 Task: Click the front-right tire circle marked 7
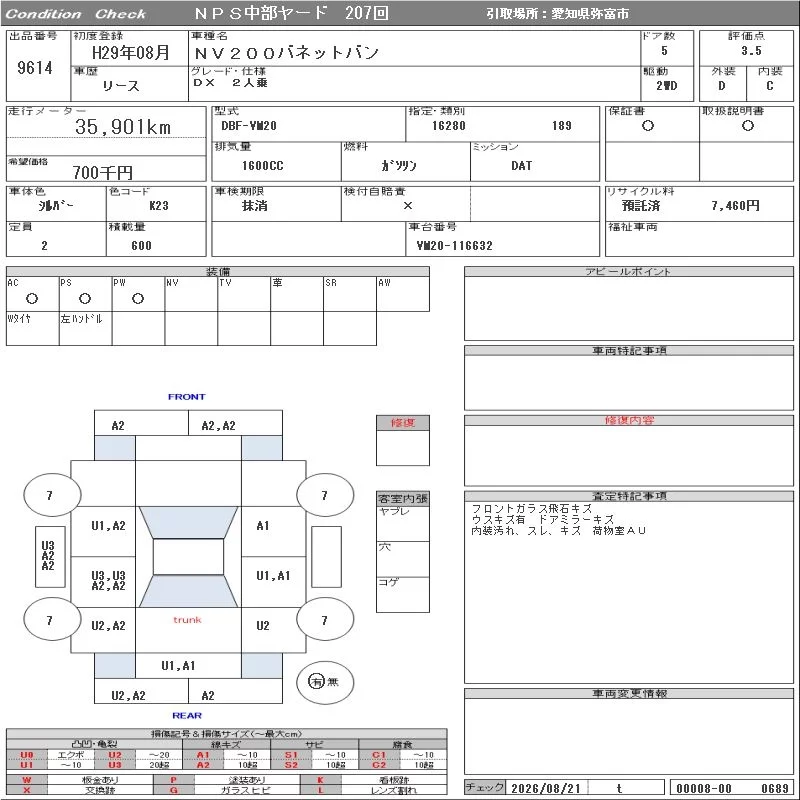pyautogui.click(x=325, y=494)
